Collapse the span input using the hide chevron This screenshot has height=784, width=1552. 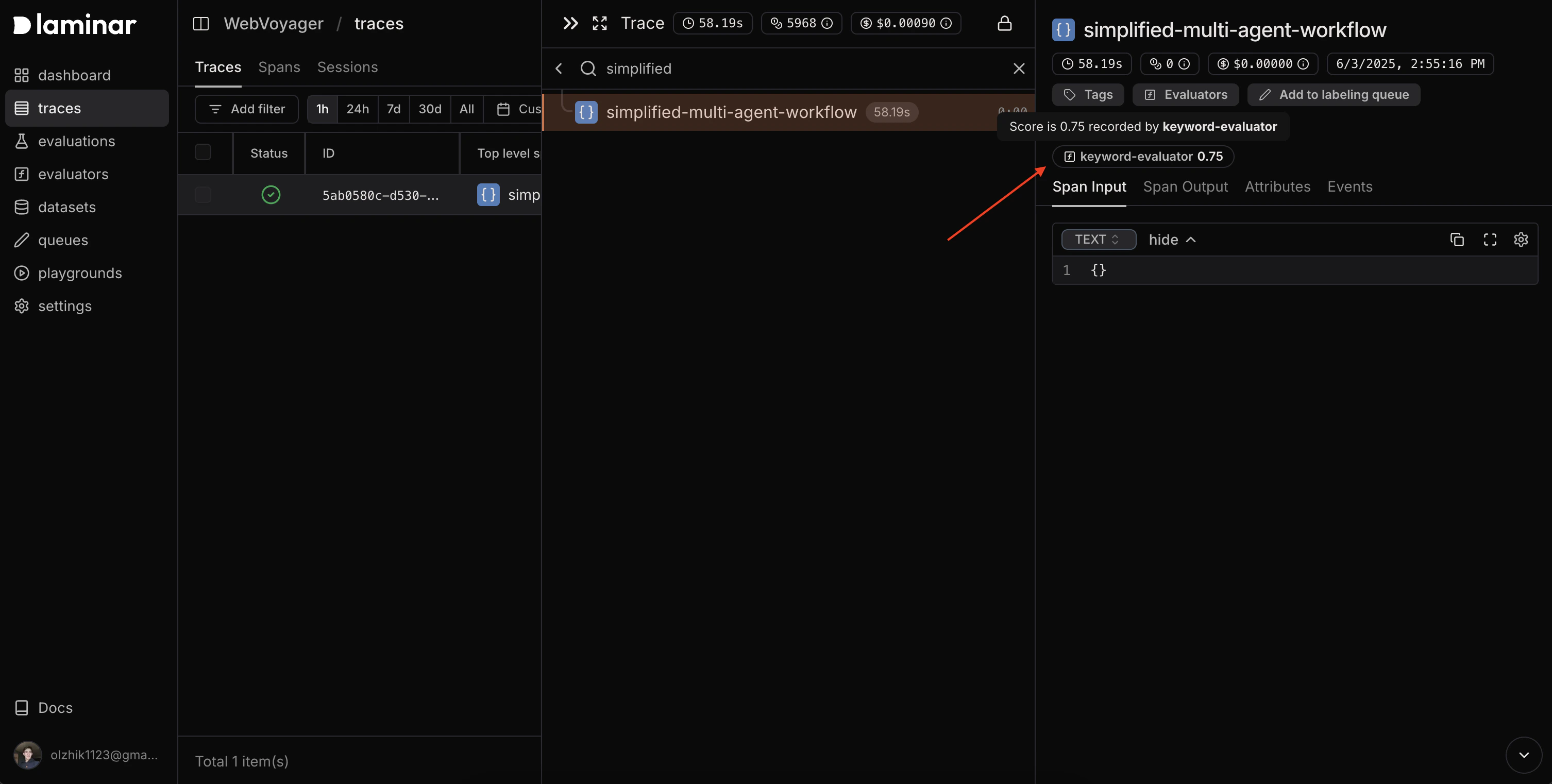[x=1171, y=239]
